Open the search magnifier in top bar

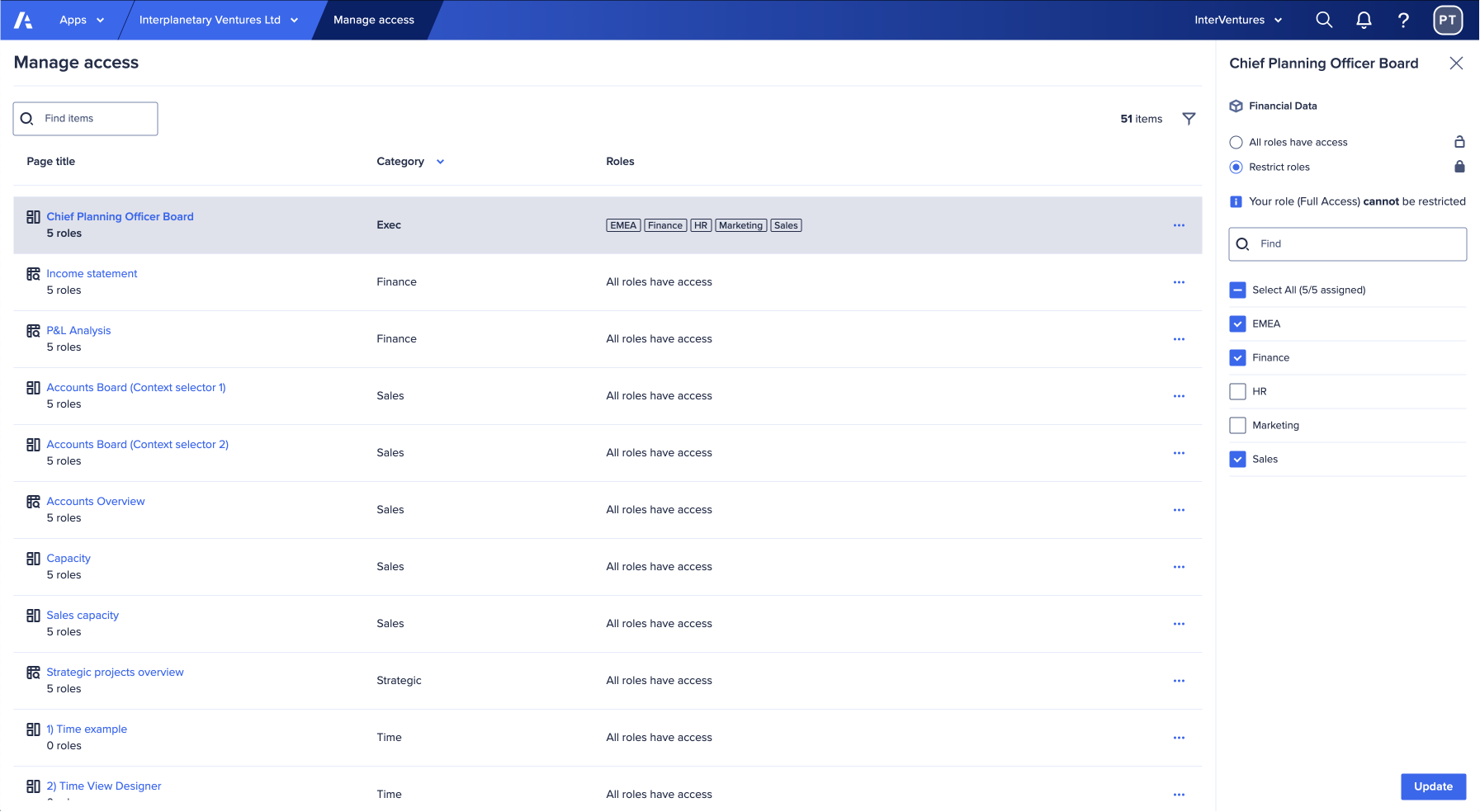1324,20
